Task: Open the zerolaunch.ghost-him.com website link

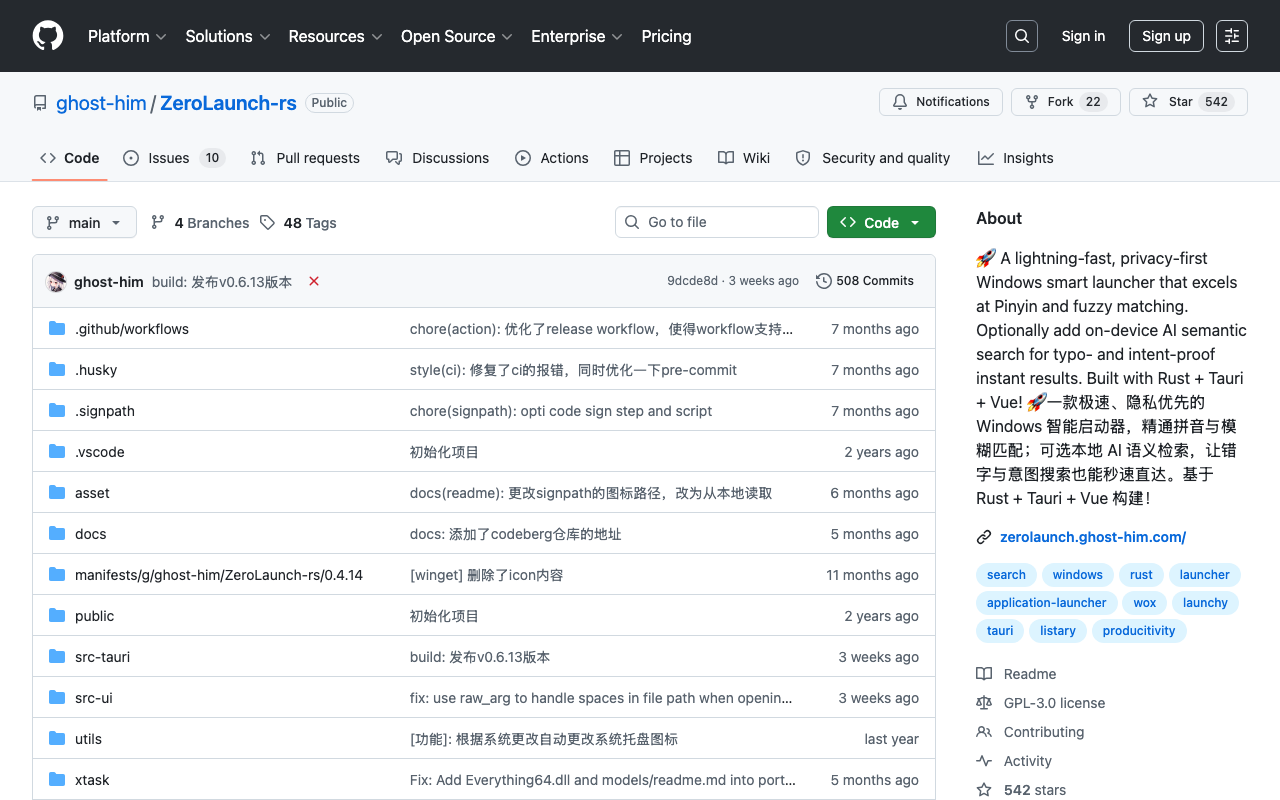Action: 1093,537
